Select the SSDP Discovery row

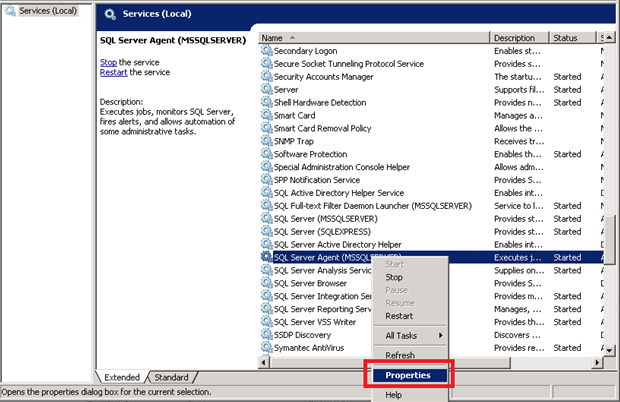pos(431,335)
